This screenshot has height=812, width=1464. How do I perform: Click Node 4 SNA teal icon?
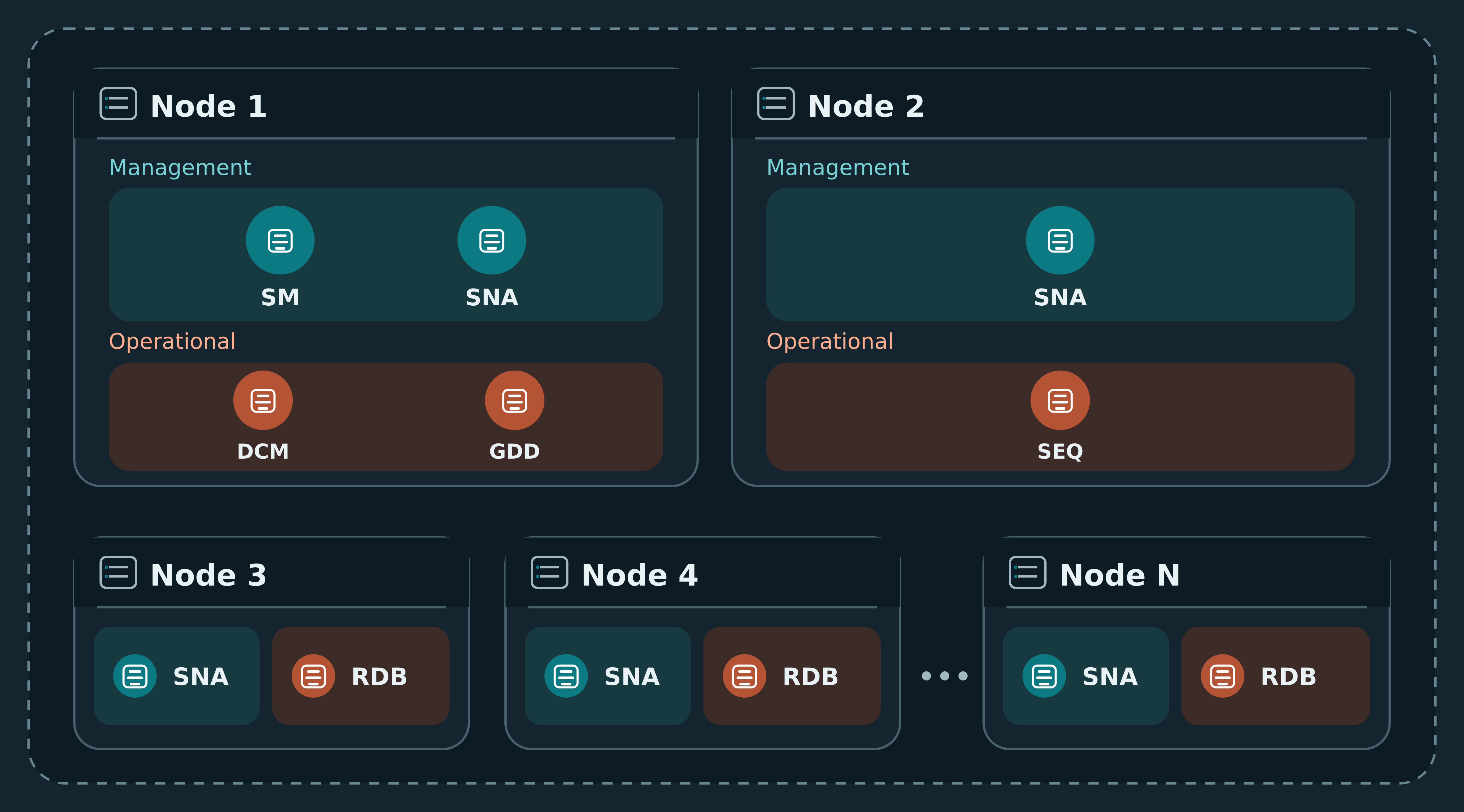click(566, 676)
